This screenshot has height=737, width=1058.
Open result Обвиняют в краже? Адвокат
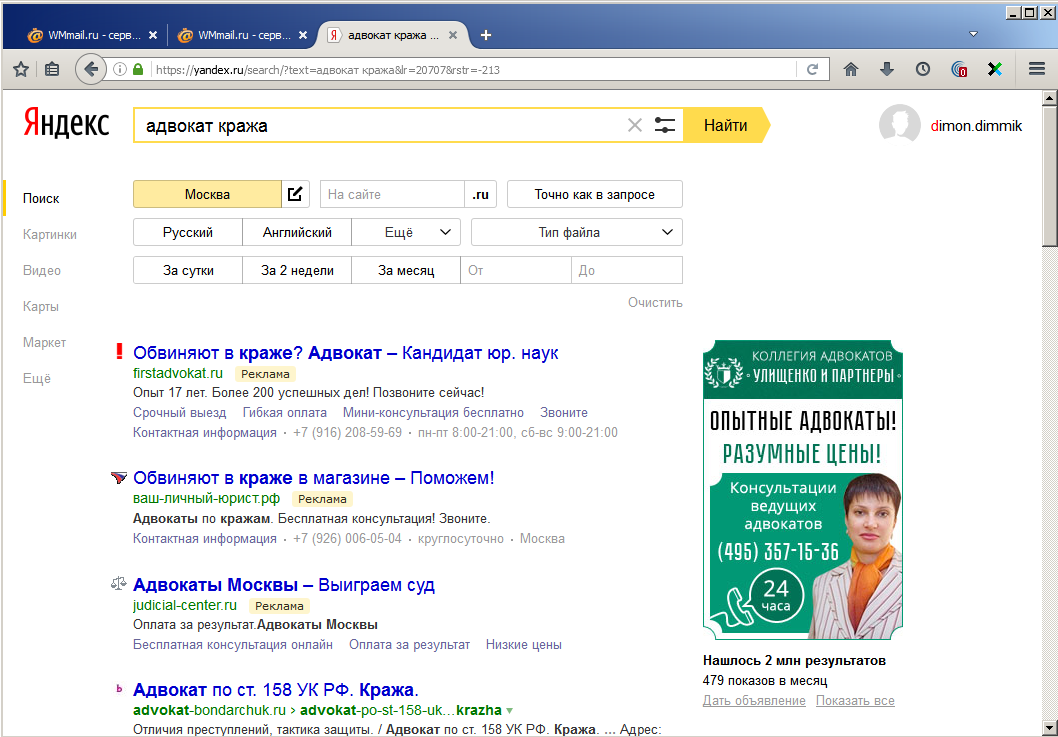coord(345,352)
